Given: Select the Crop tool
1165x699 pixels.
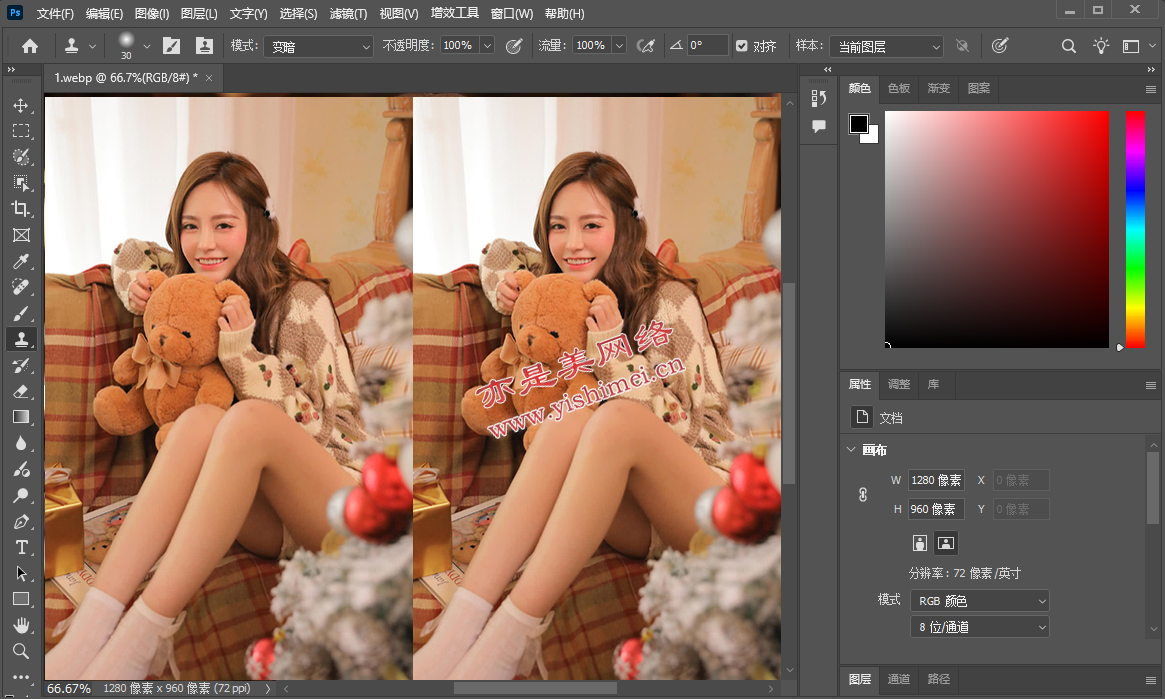Looking at the screenshot, I should tap(21, 209).
